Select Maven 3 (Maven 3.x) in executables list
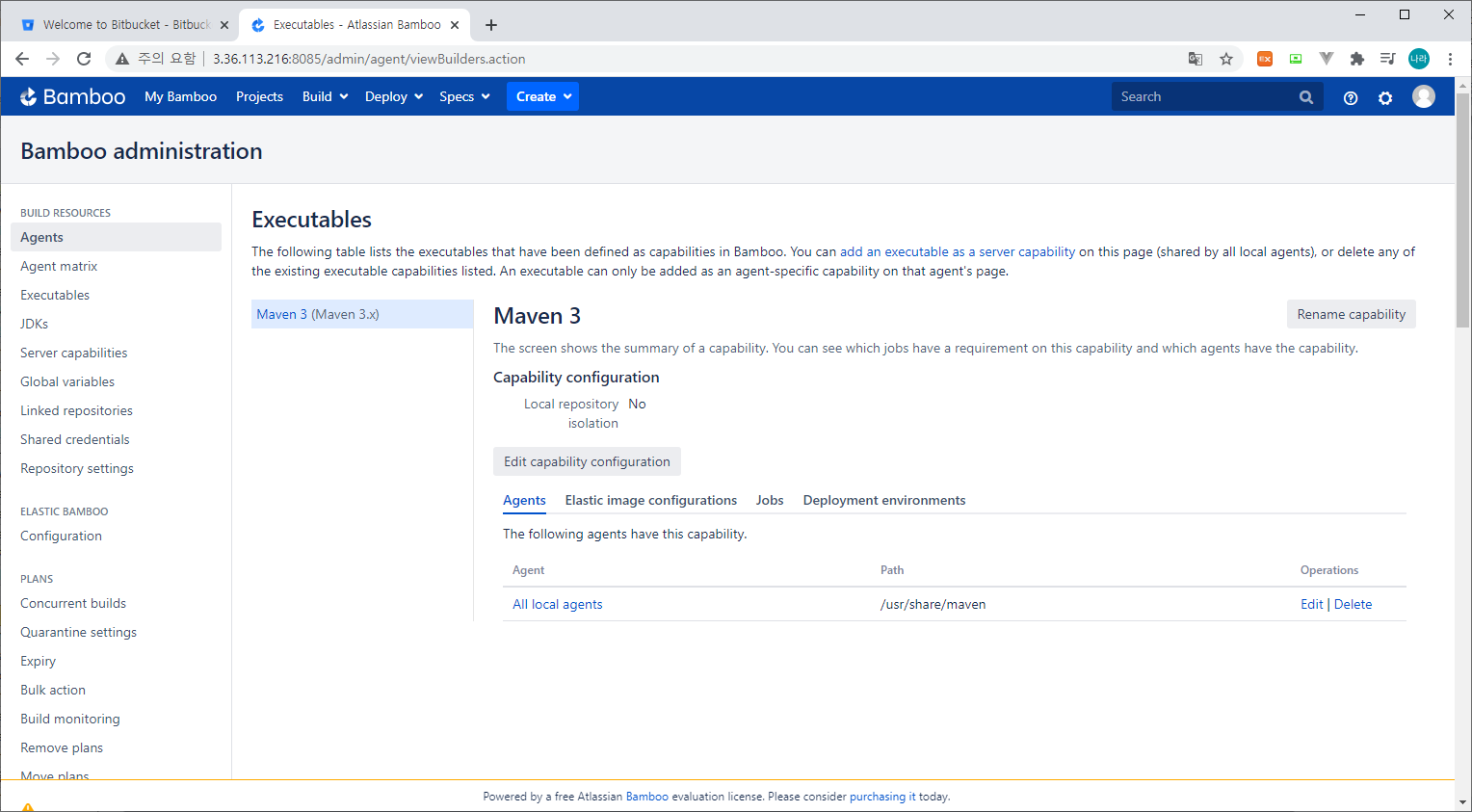The height and width of the screenshot is (812, 1472). point(362,314)
